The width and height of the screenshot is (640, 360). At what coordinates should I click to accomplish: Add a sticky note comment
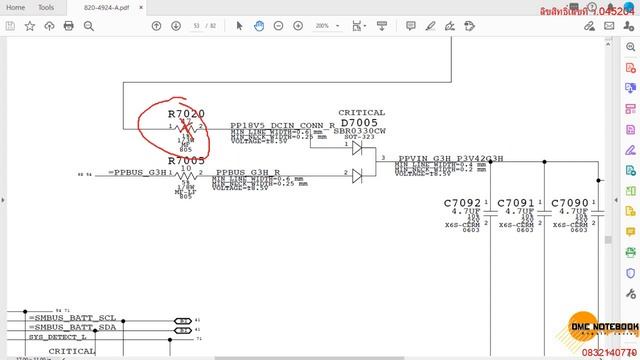411,26
